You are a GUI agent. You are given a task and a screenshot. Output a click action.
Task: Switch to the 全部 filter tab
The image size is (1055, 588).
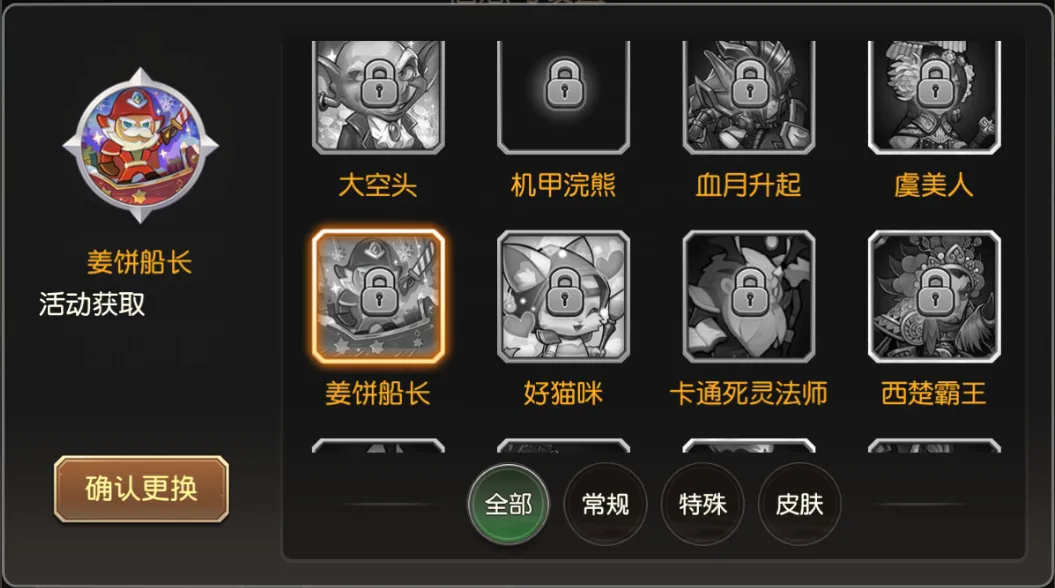(509, 504)
